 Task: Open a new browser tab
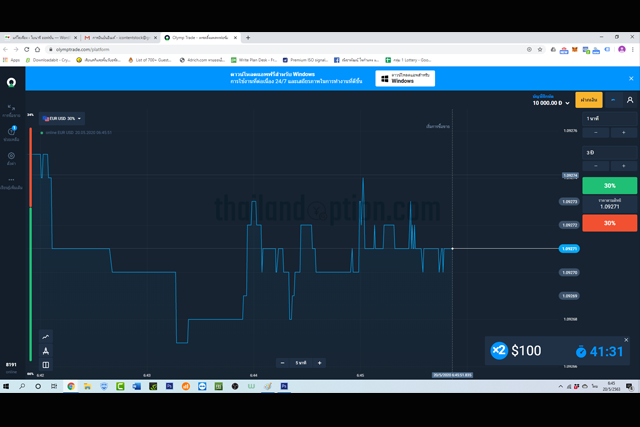248,38
